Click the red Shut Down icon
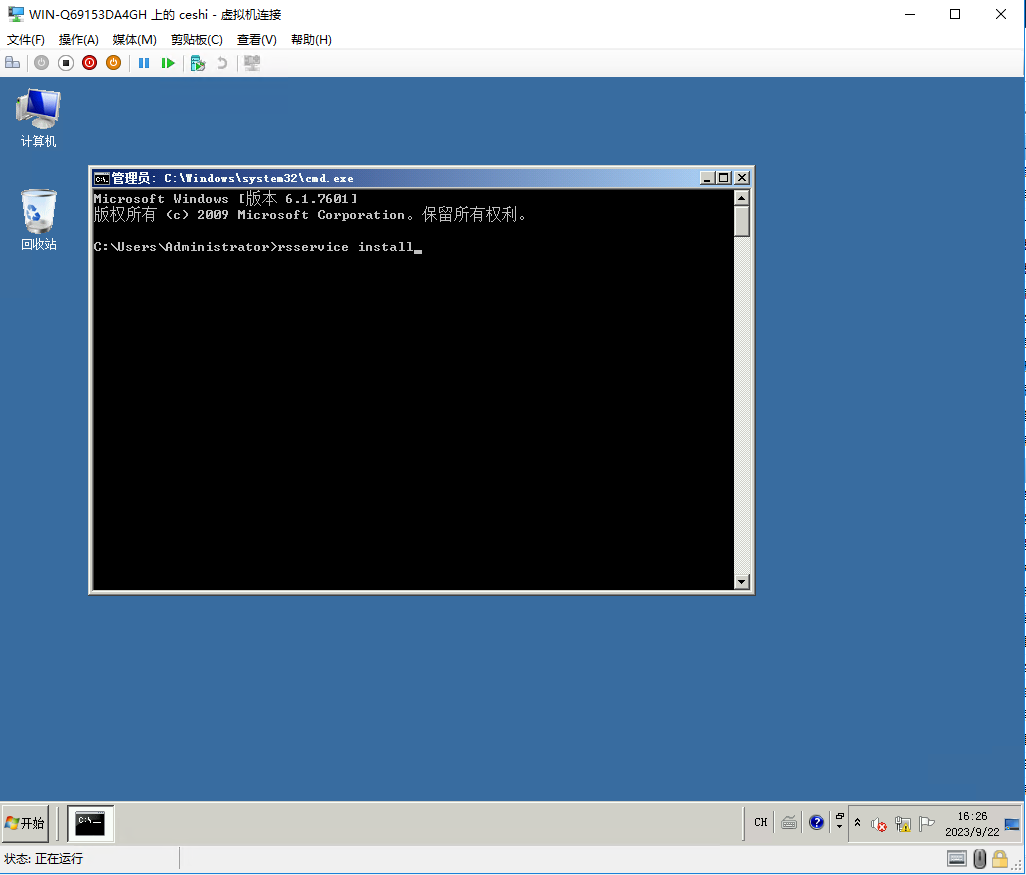The height and width of the screenshot is (875, 1026). coord(89,63)
